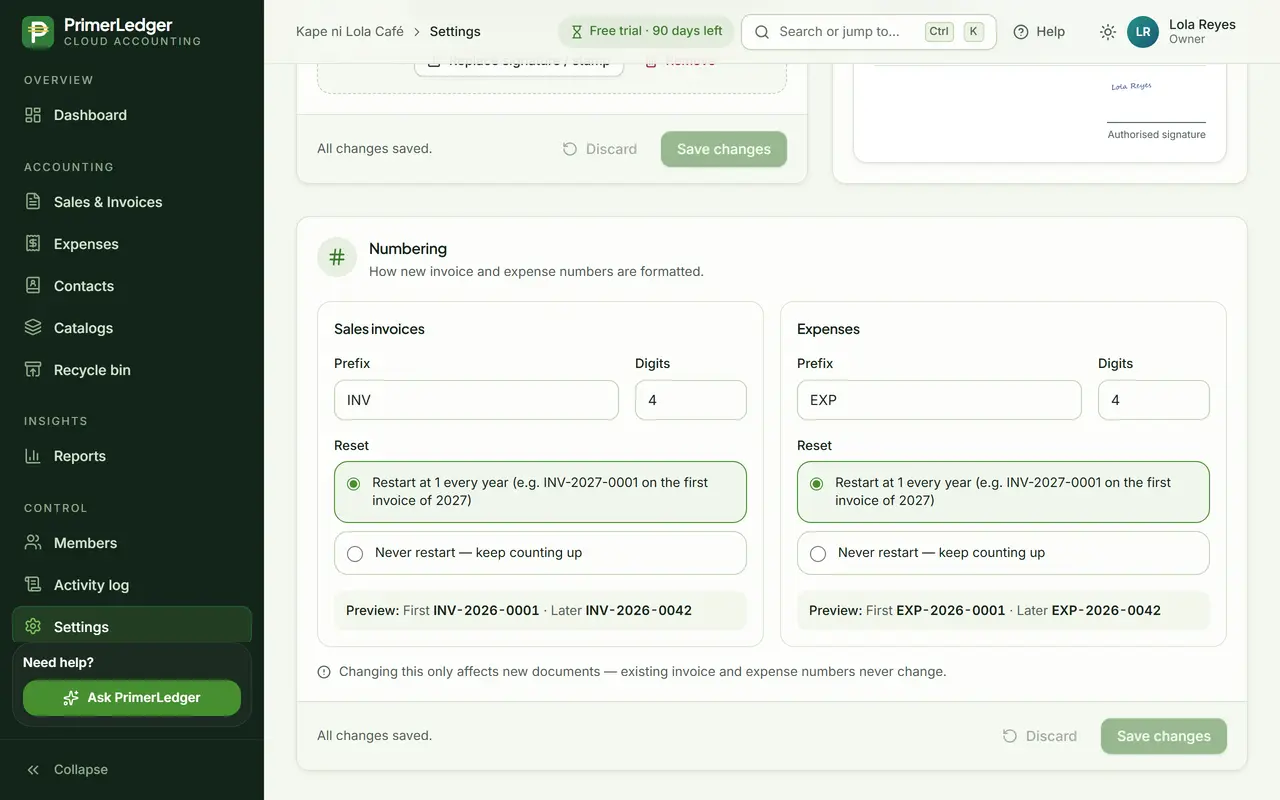Toggle the light/dark theme sun icon
The height and width of the screenshot is (800, 1280).
coord(1107,32)
